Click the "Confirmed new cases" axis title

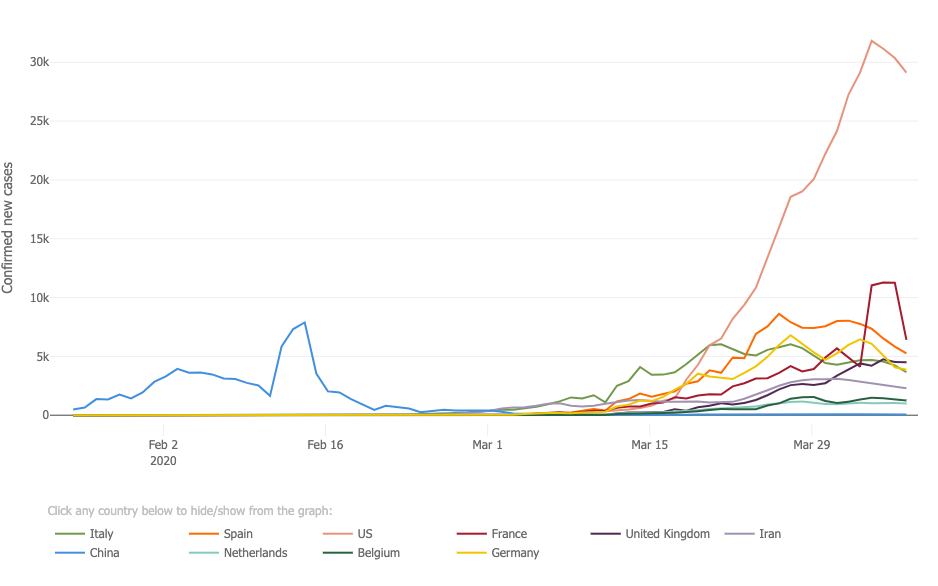pos(9,227)
